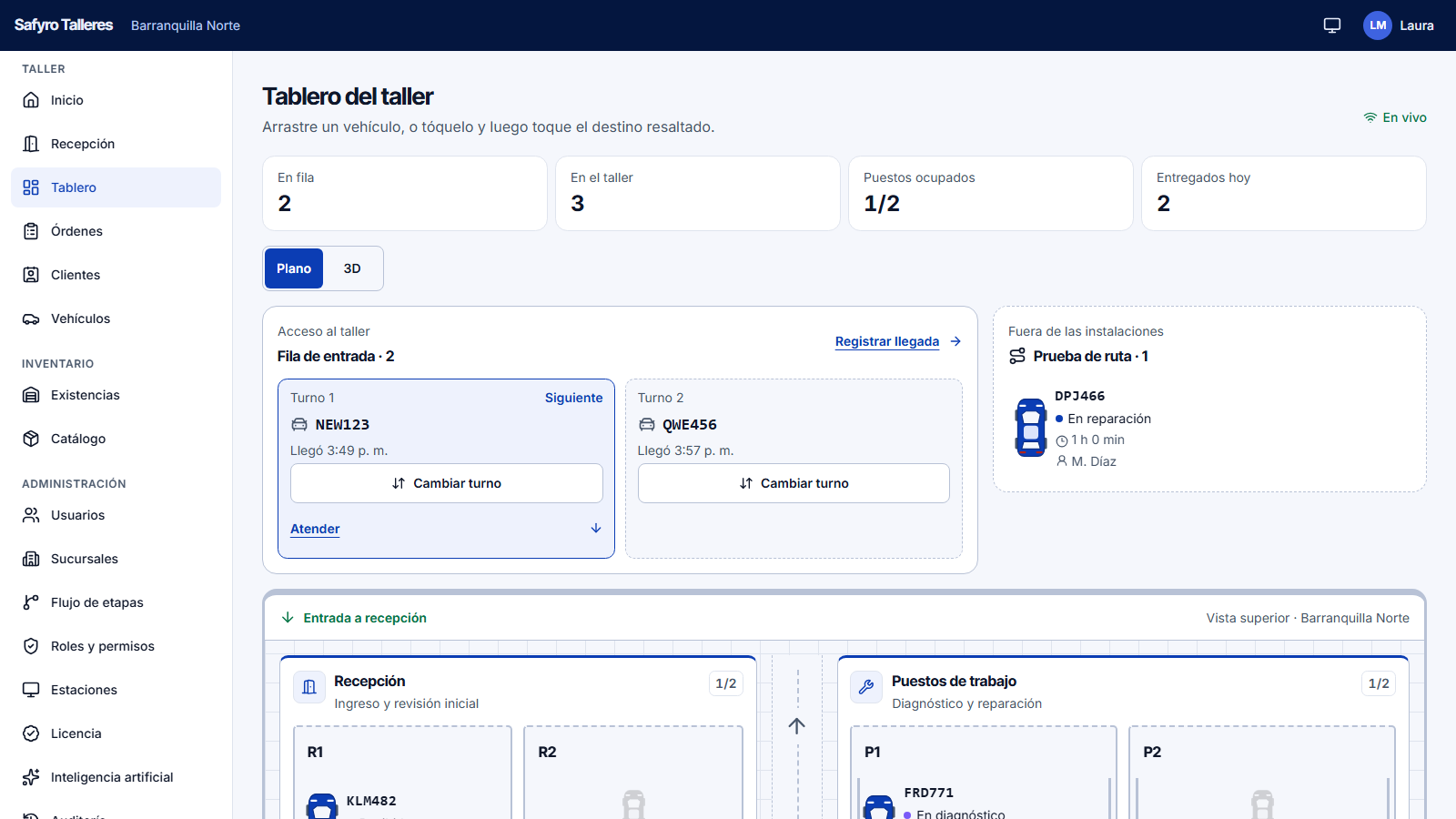Click the Clientes contact icon
Image resolution: width=1456 pixels, height=819 pixels.
click(31, 275)
